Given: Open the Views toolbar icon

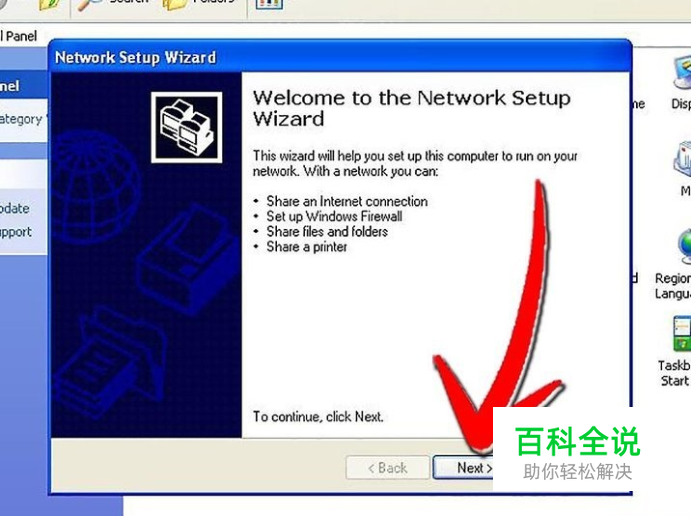Looking at the screenshot, I should [x=269, y=4].
